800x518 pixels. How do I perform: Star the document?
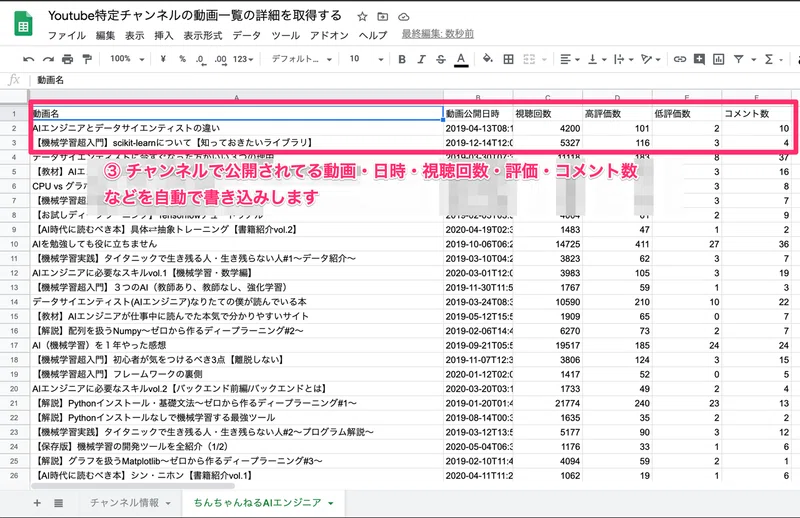(x=362, y=16)
